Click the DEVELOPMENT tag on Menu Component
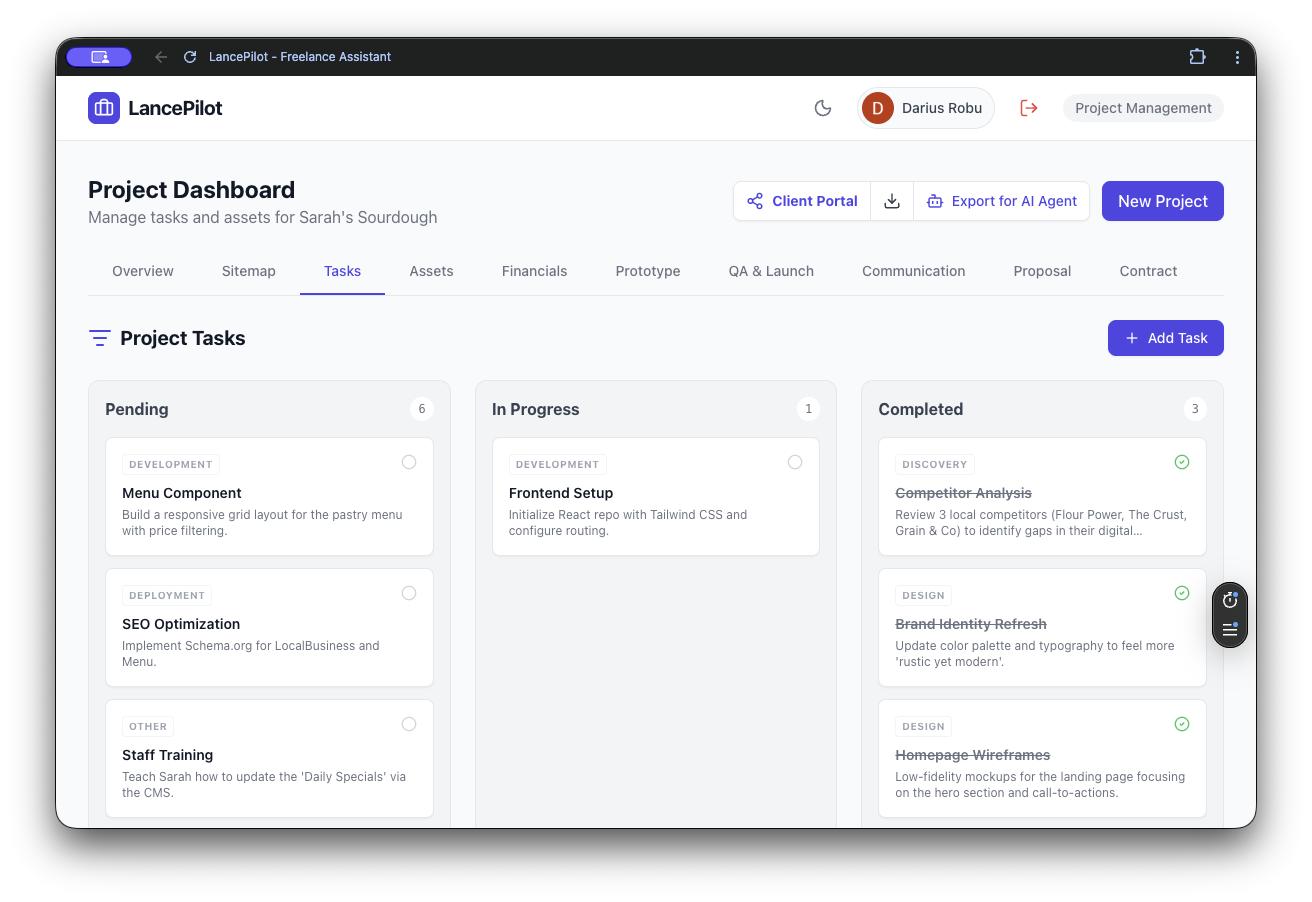 pos(171,464)
